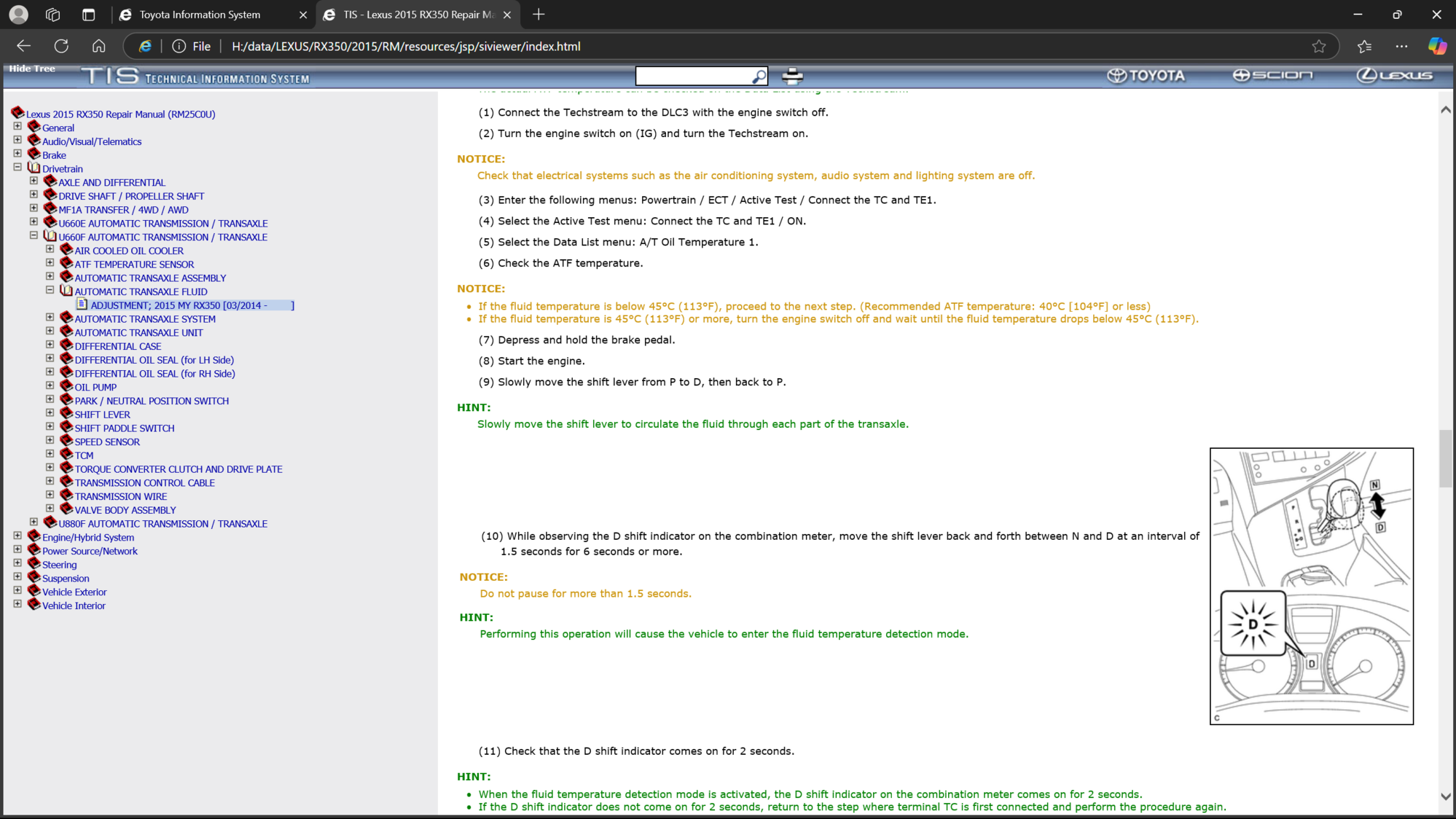Click the browser home icon
Screen dimensions: 1456x819
(x=98, y=46)
